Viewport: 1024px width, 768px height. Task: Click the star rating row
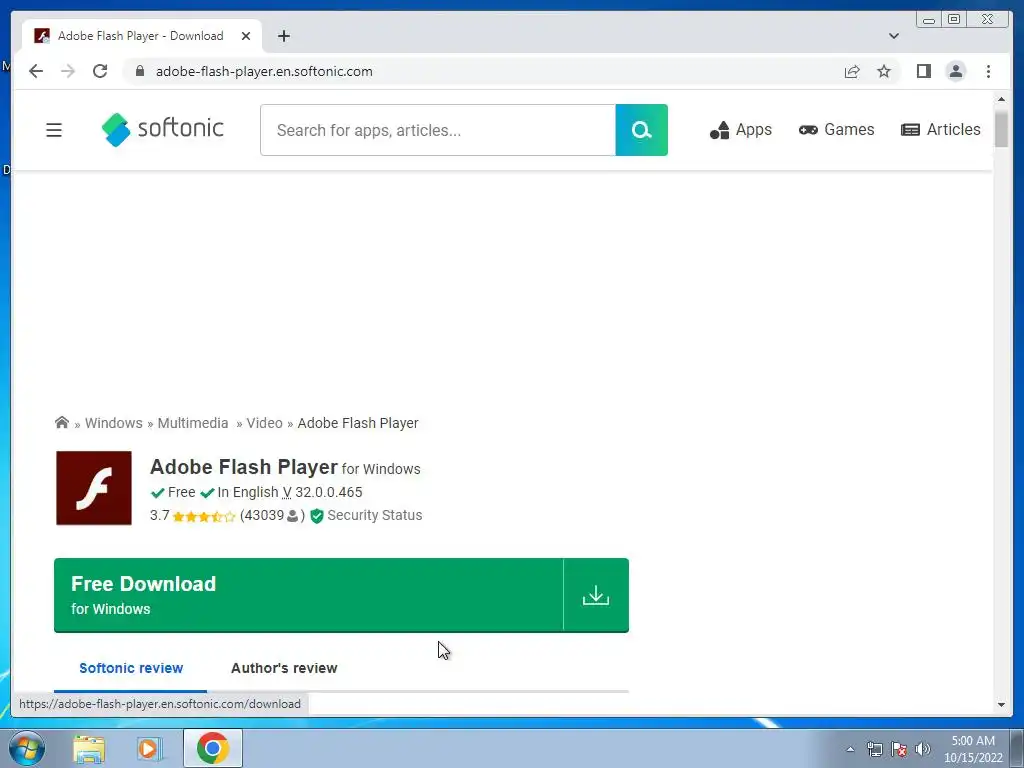click(x=203, y=517)
